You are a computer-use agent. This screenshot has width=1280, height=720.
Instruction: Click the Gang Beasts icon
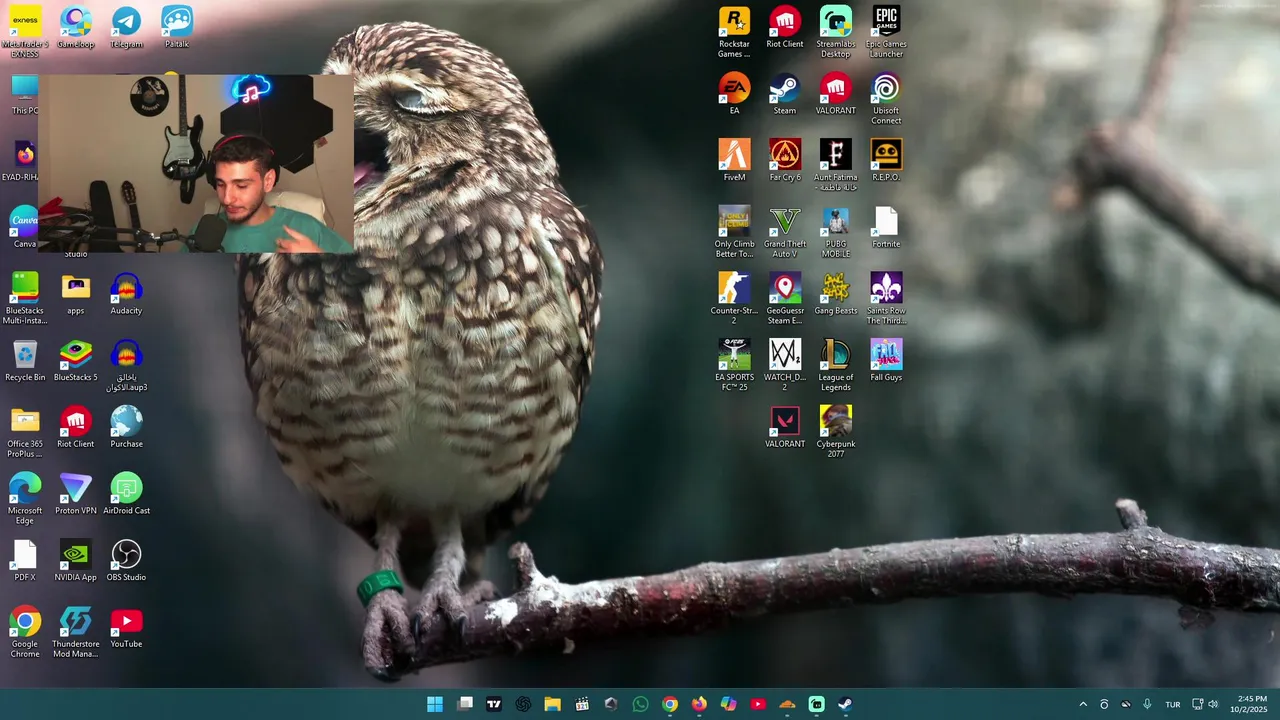point(835,294)
